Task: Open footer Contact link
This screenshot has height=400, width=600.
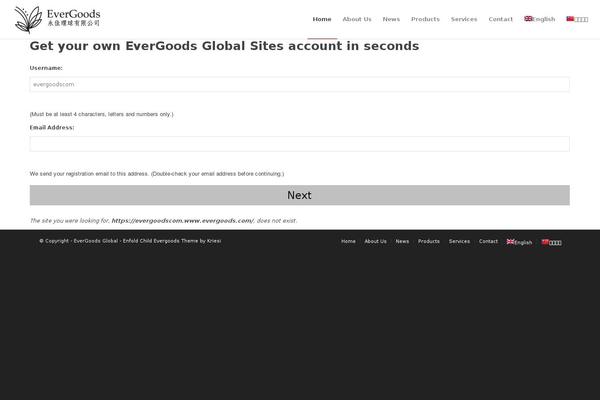Action: [488, 242]
